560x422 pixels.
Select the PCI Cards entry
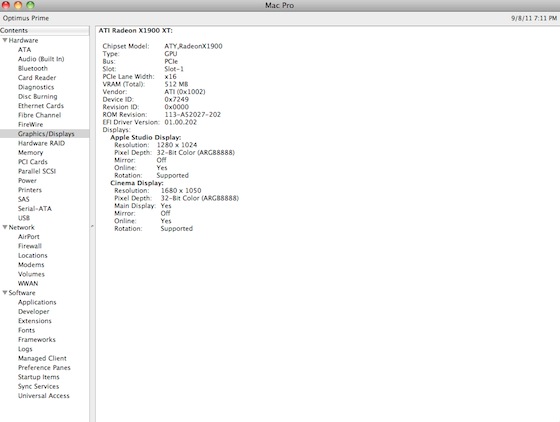[x=33, y=162]
